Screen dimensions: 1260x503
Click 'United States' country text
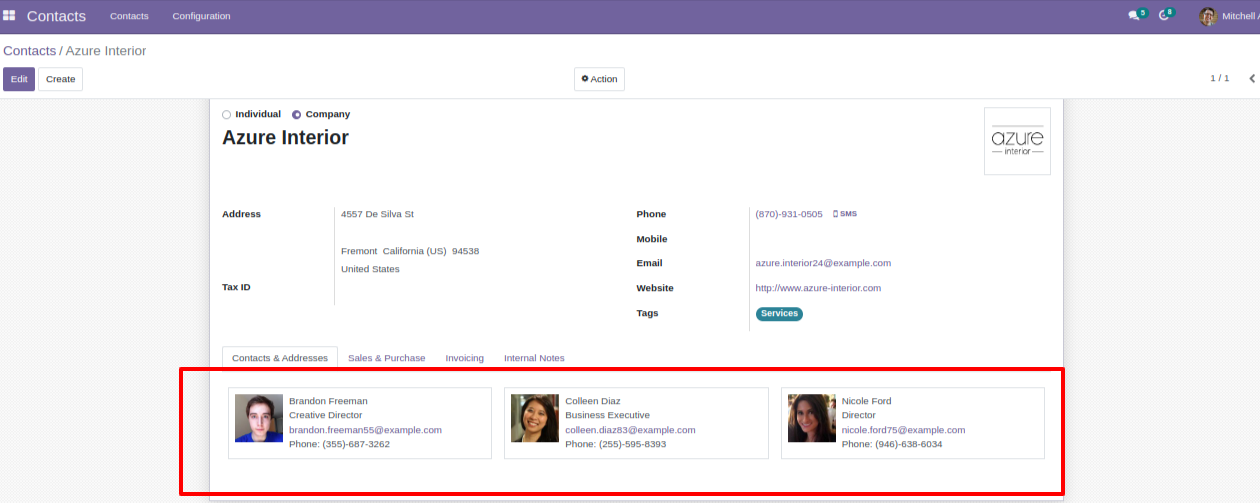(x=370, y=269)
